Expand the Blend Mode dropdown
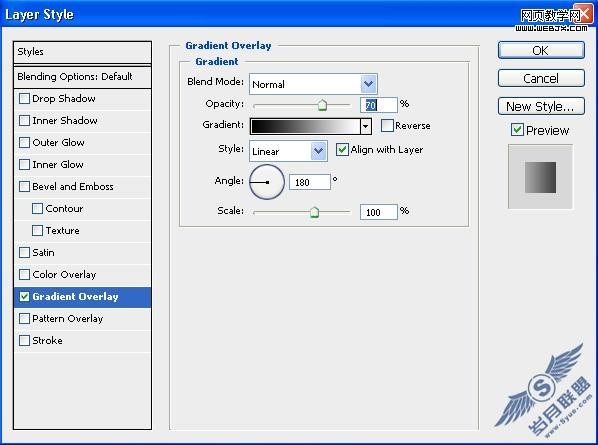Viewport: 598px width, 445px height. pos(368,84)
